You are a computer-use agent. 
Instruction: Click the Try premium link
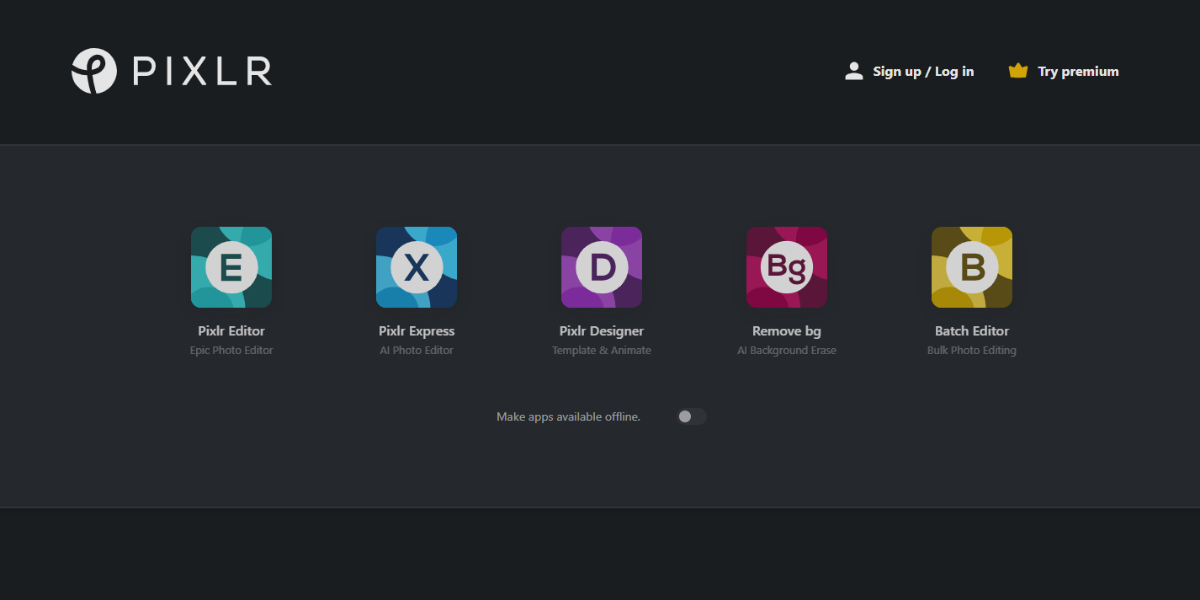pyautogui.click(x=1078, y=71)
